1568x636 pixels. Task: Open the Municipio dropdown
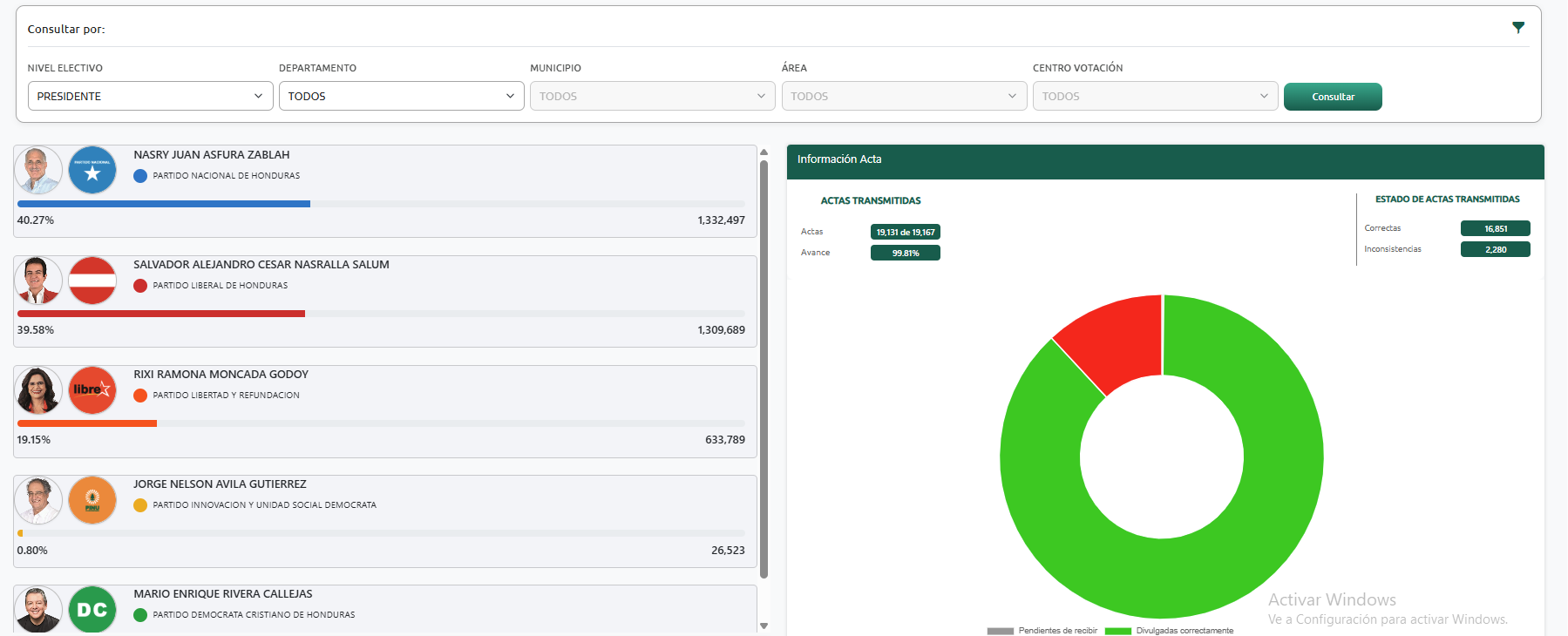tap(652, 96)
